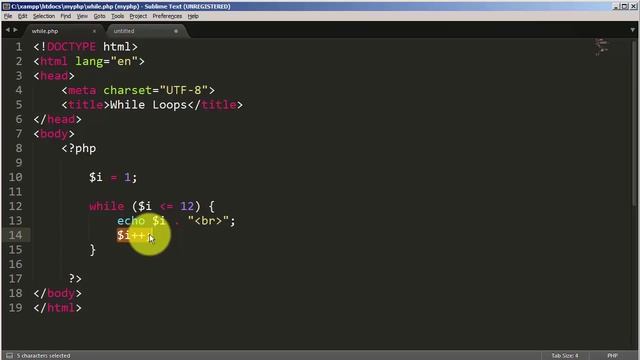Open the Project menu
Screen dimensions: 640x360
tap(138, 16)
